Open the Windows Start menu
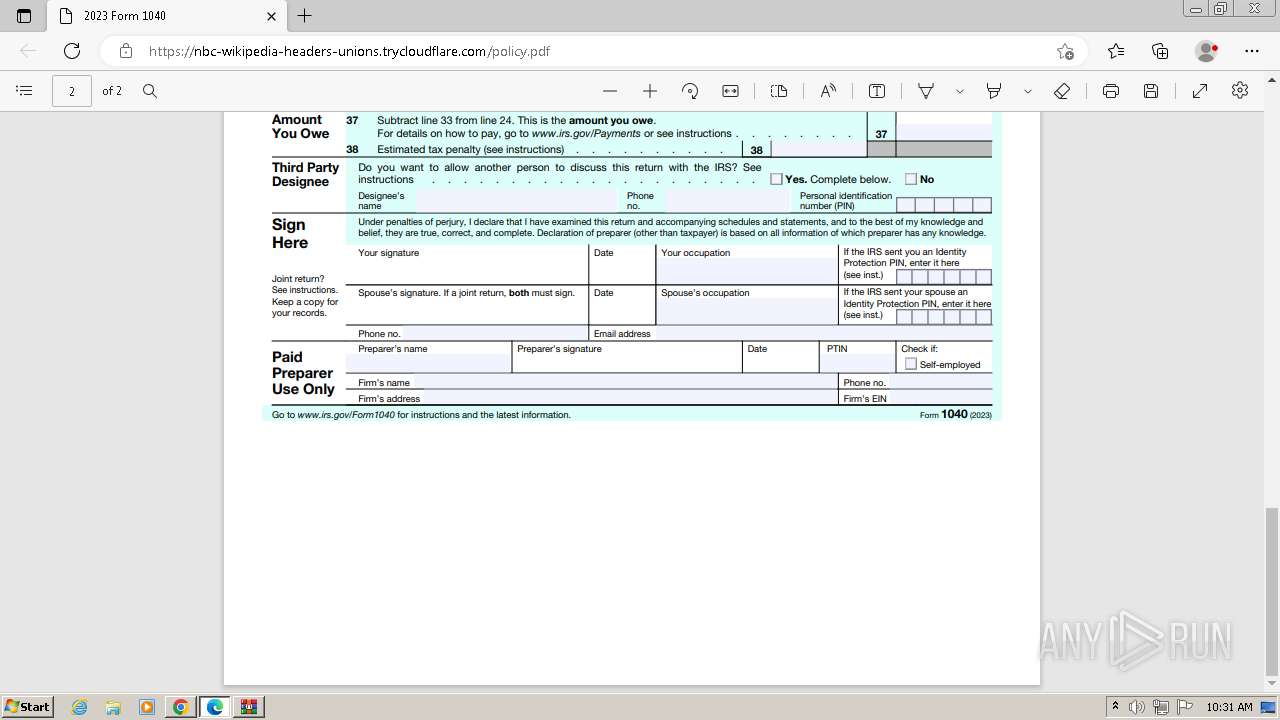 pyautogui.click(x=28, y=706)
